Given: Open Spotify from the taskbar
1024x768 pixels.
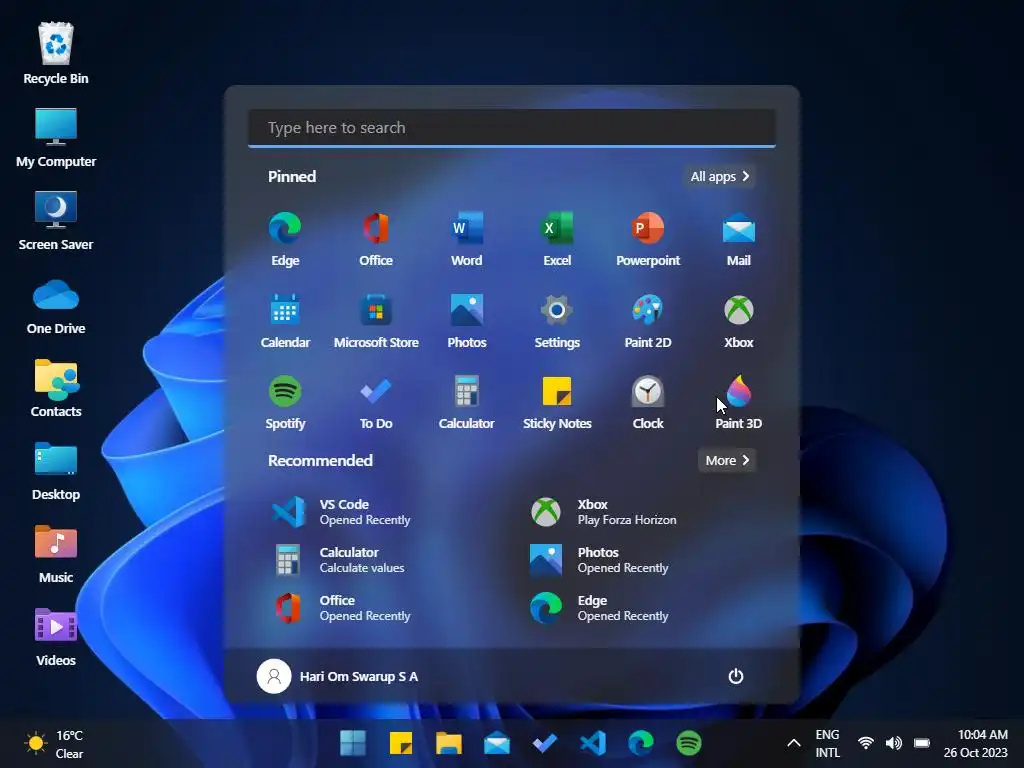Looking at the screenshot, I should (x=688, y=743).
